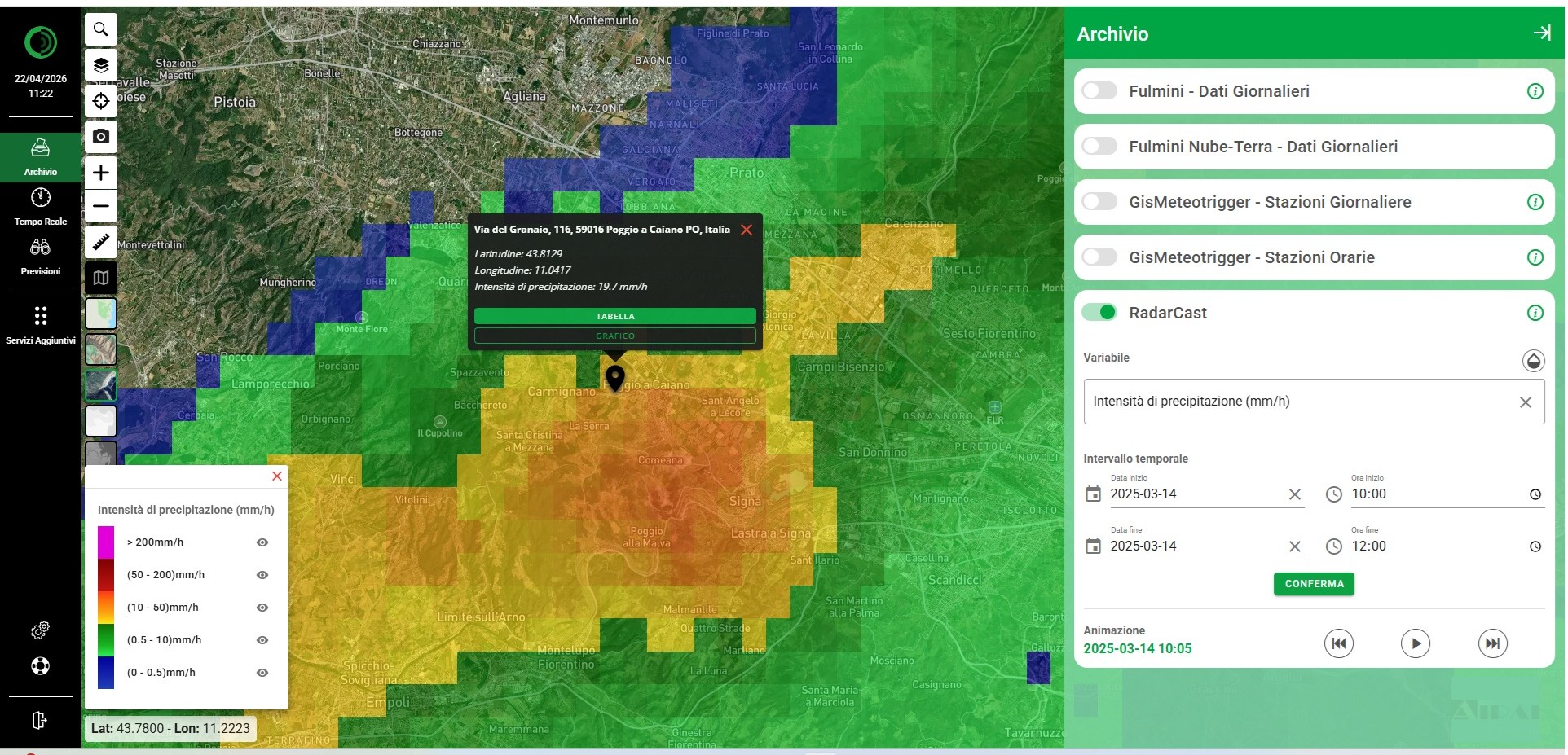Image resolution: width=1568 pixels, height=755 pixels.
Task: Play the radar animation
Action: (1415, 643)
